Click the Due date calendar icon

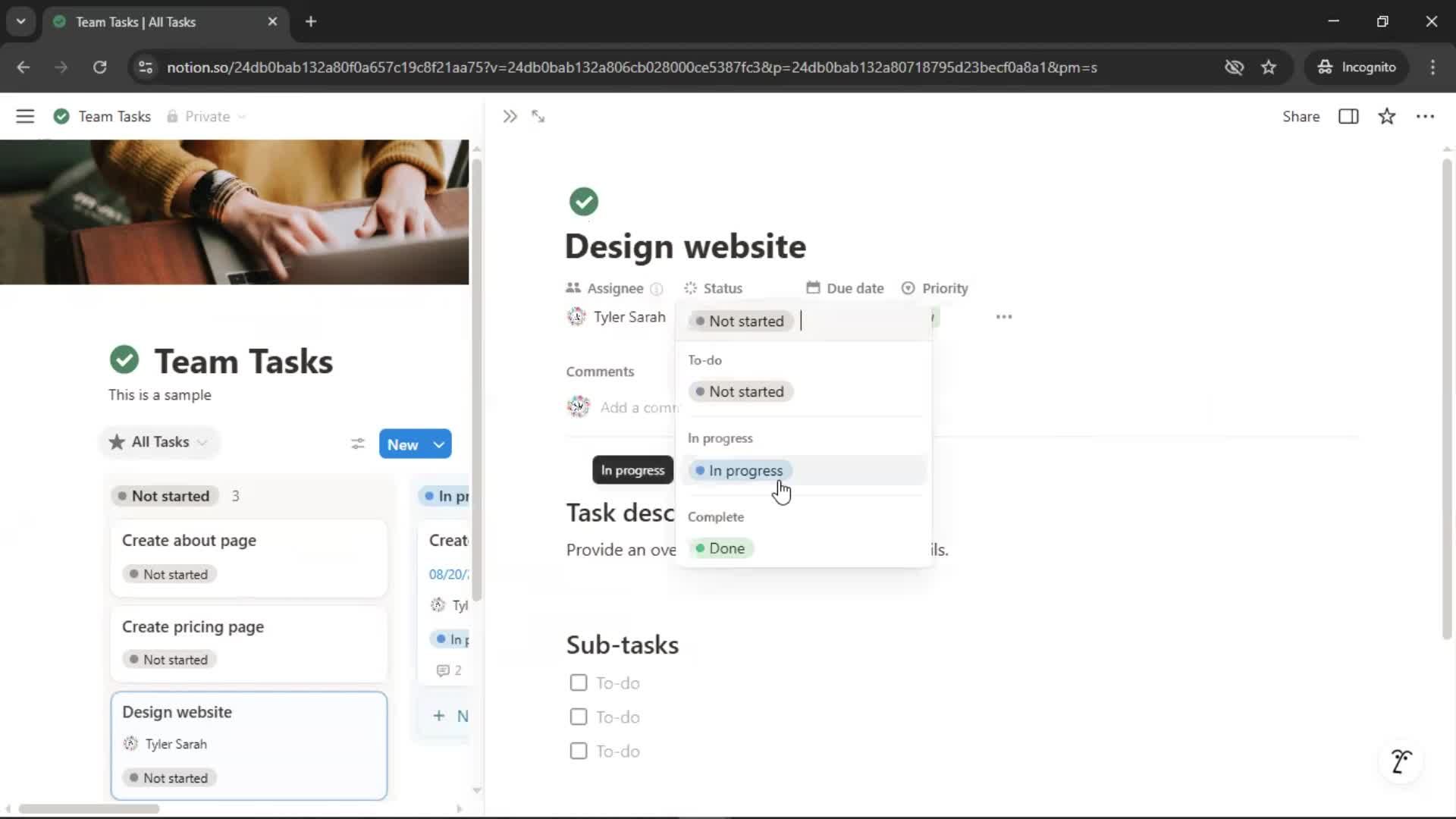pyautogui.click(x=813, y=288)
